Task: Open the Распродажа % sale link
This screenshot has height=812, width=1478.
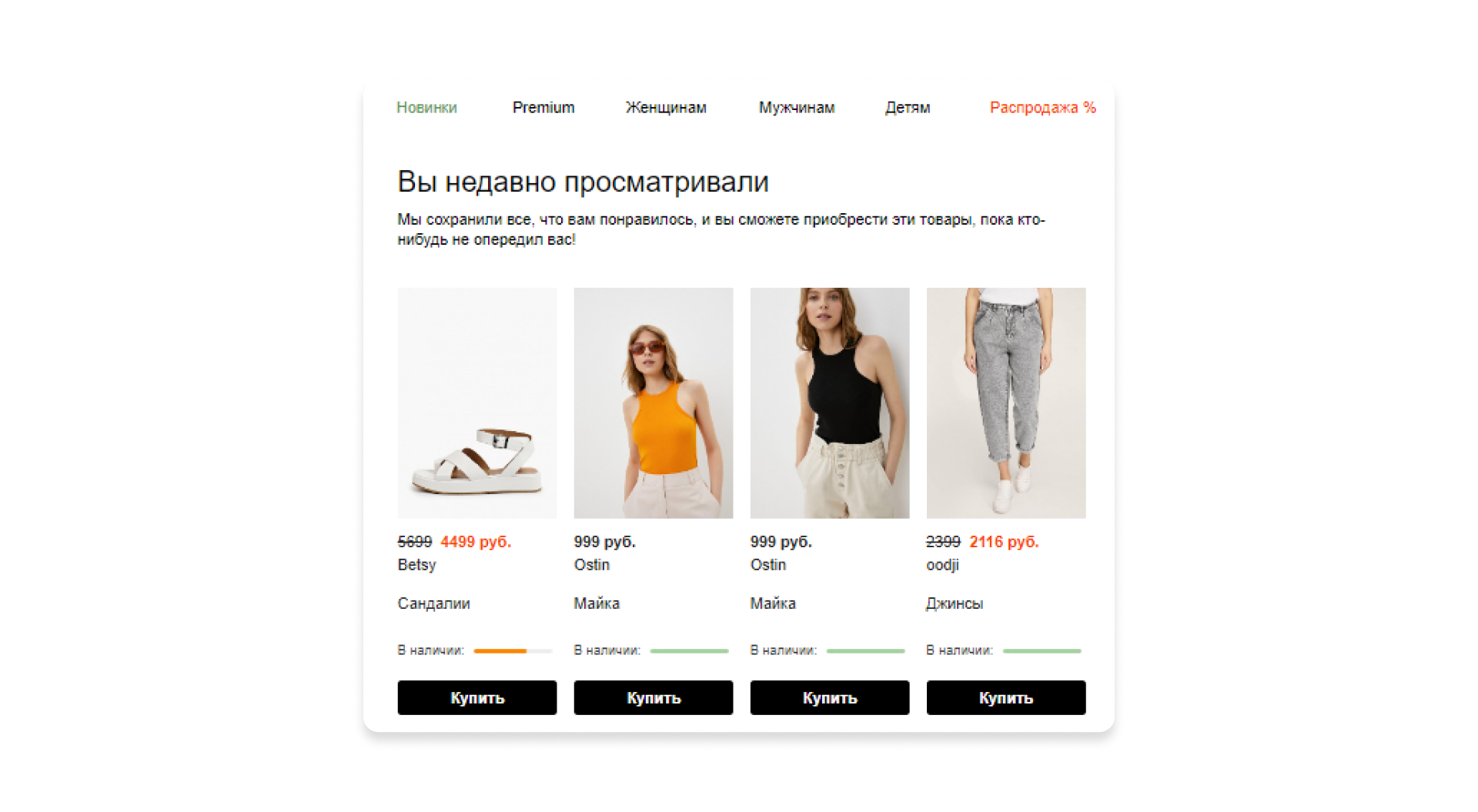Action: (1043, 108)
